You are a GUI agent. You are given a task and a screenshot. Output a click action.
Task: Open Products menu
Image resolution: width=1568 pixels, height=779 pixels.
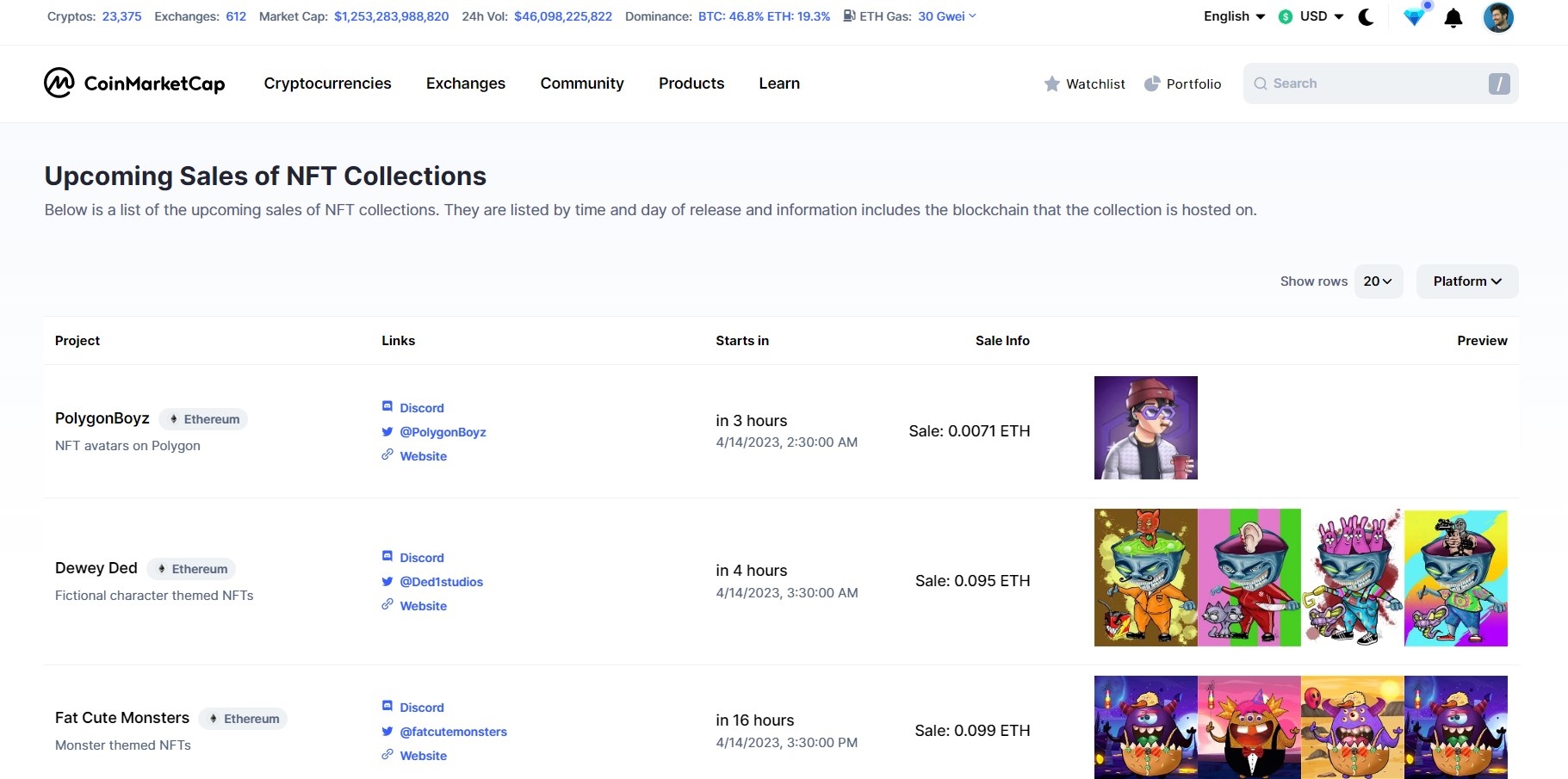coord(691,83)
